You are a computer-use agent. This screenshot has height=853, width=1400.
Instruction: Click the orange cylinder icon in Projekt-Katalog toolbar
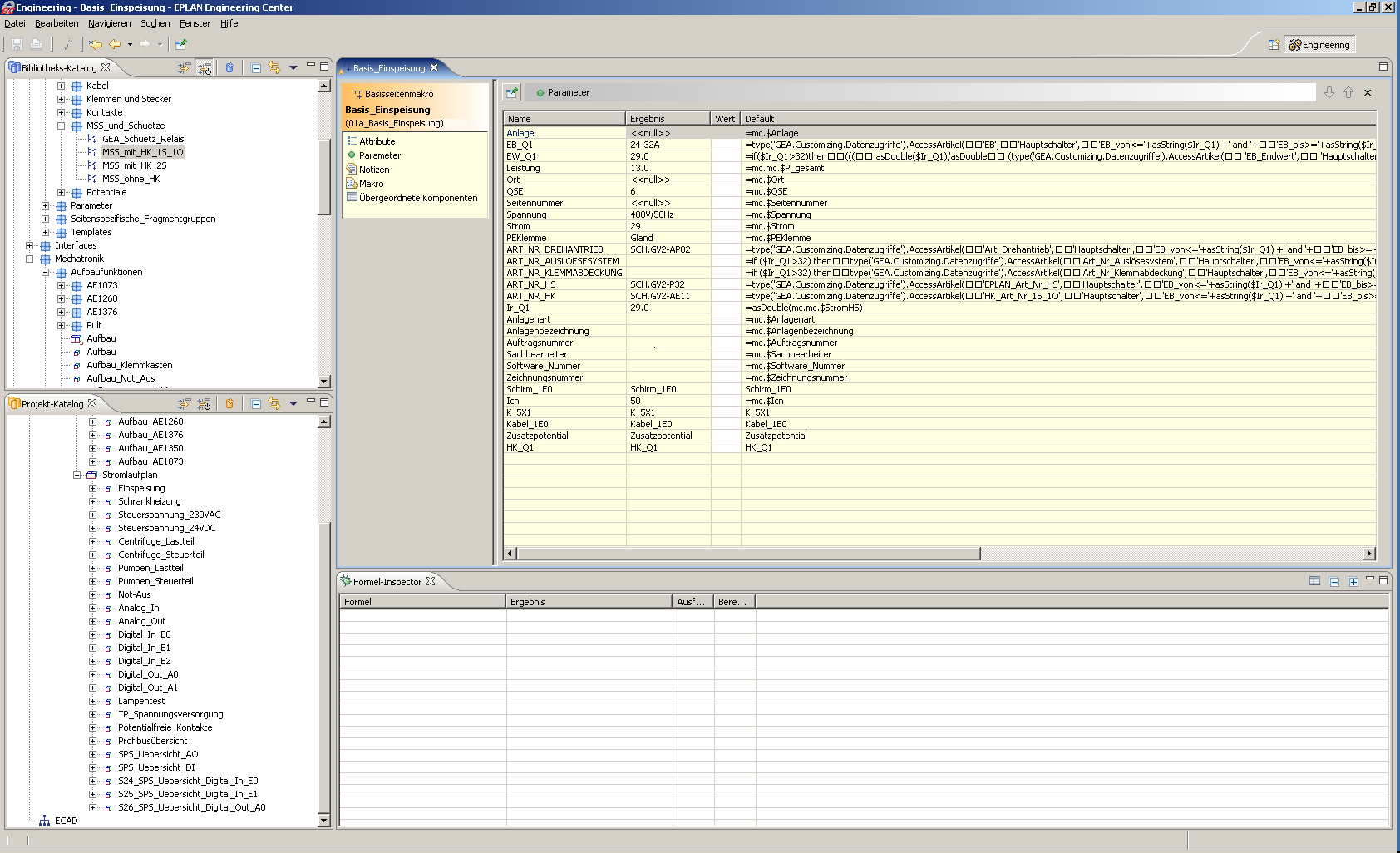click(x=229, y=404)
